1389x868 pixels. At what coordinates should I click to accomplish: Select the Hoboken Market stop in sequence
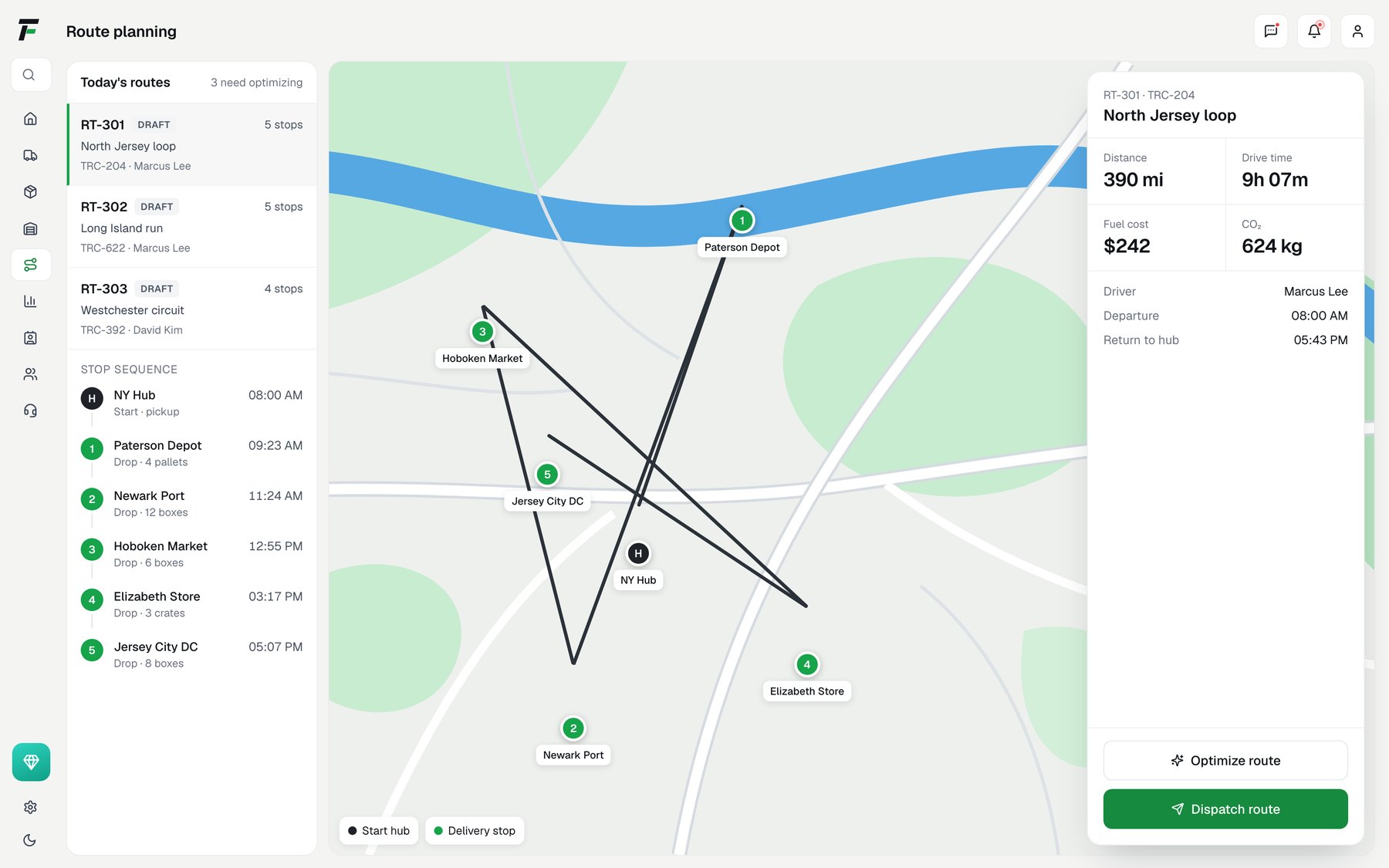point(192,553)
